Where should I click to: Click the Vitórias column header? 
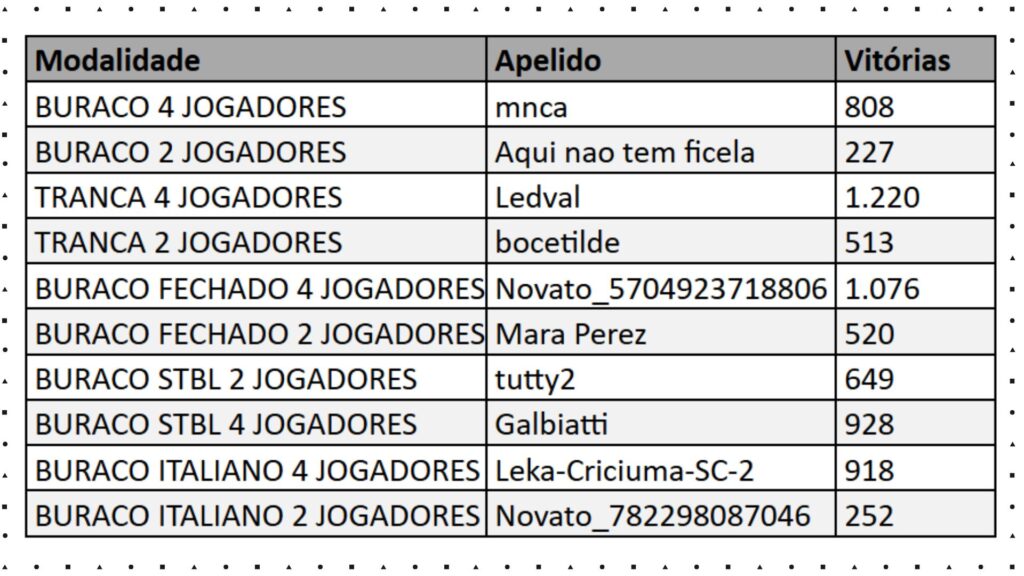[897, 61]
